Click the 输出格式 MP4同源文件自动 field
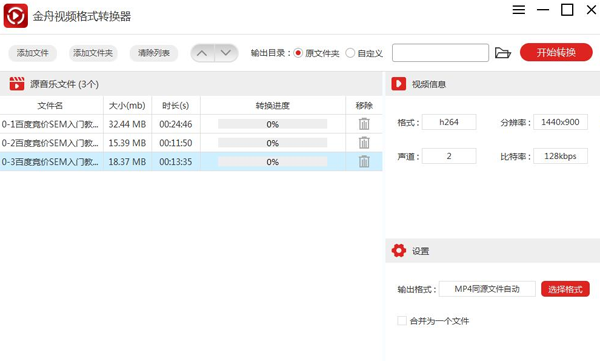Viewport: 600px width, 361px height. pyautogui.click(x=487, y=289)
